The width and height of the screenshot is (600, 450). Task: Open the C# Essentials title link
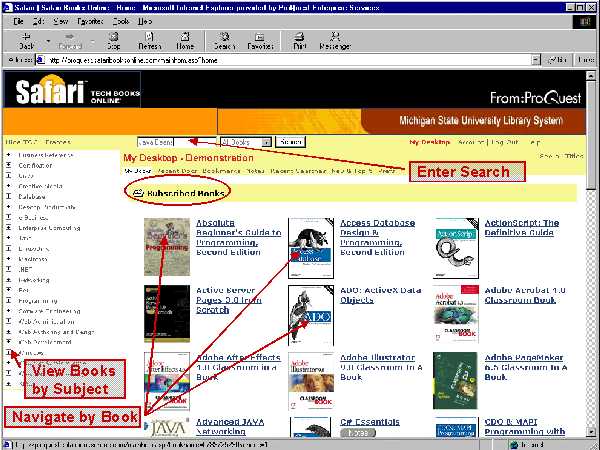(370, 422)
